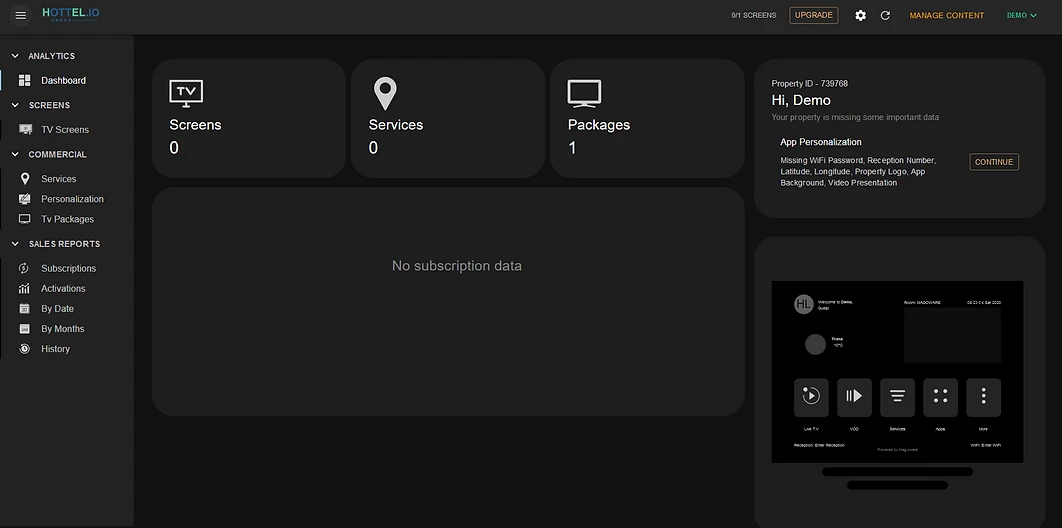Open the hamburger menu

(x=20, y=15)
